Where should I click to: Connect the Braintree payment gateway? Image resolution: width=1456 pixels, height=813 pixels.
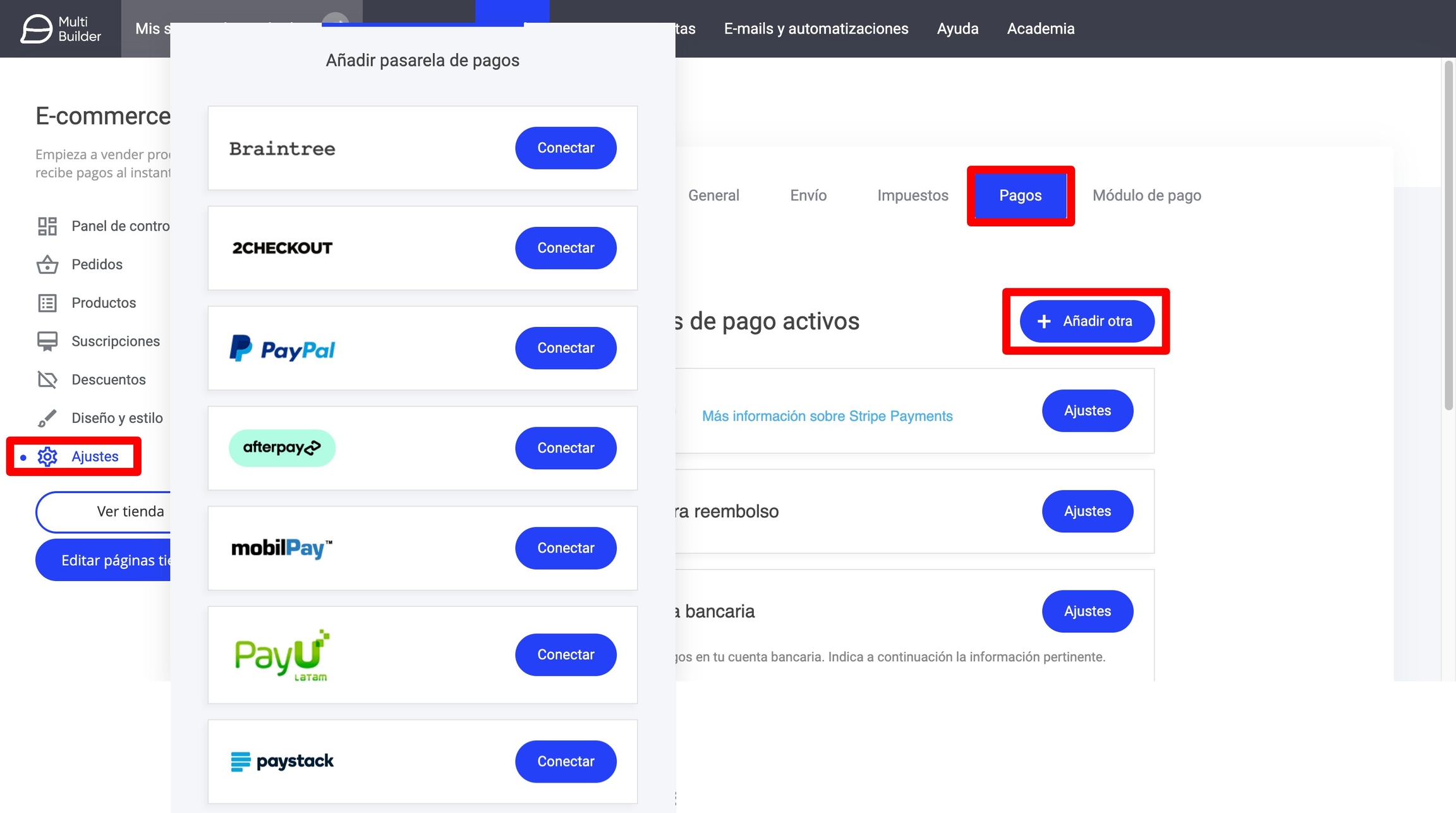(x=565, y=148)
